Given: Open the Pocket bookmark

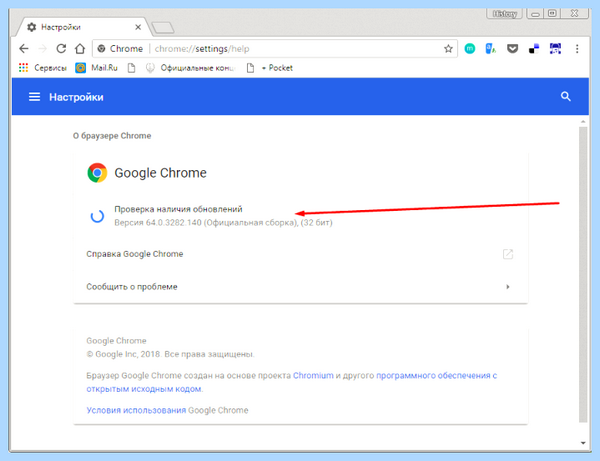Looking at the screenshot, I should (x=277, y=68).
